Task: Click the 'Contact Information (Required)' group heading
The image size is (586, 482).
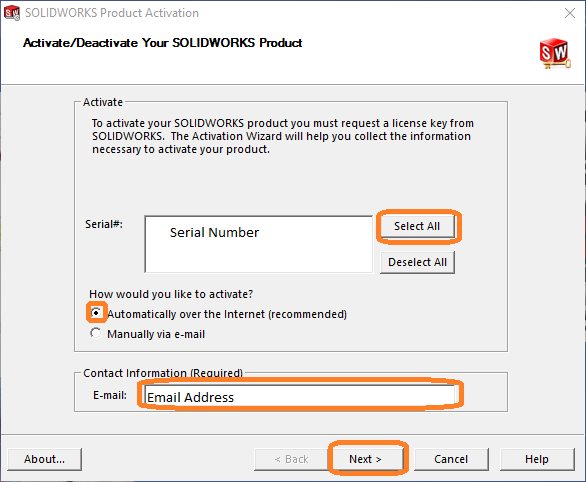Action: (x=163, y=373)
